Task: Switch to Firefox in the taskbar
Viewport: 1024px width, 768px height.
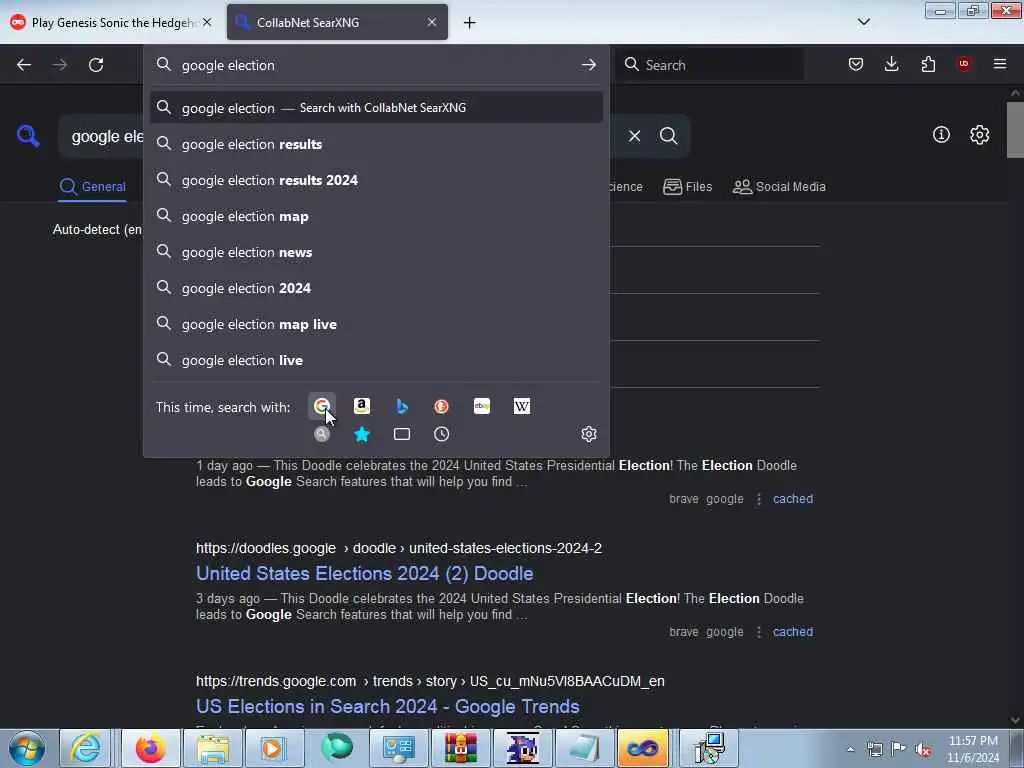Action: pyautogui.click(x=150, y=748)
